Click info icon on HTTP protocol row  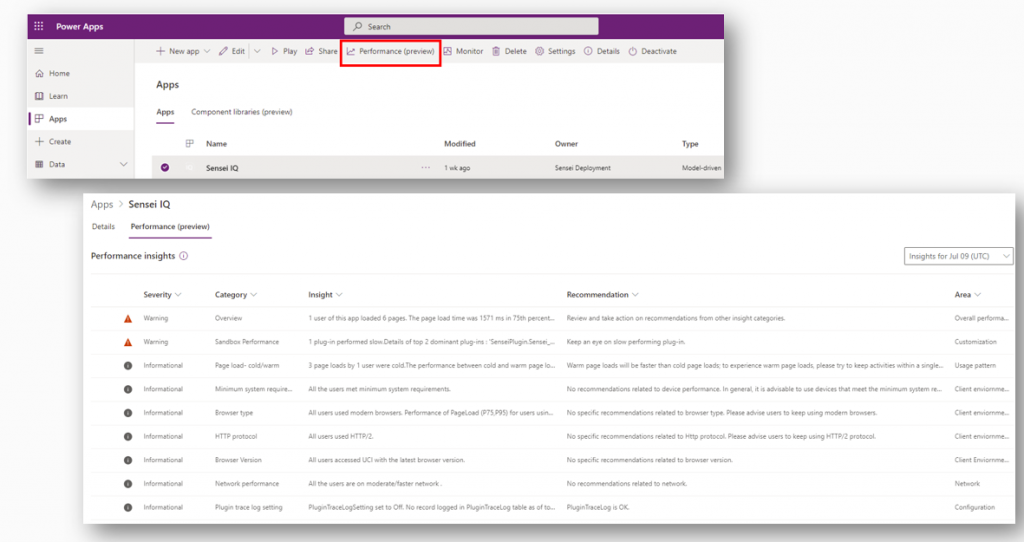point(128,436)
